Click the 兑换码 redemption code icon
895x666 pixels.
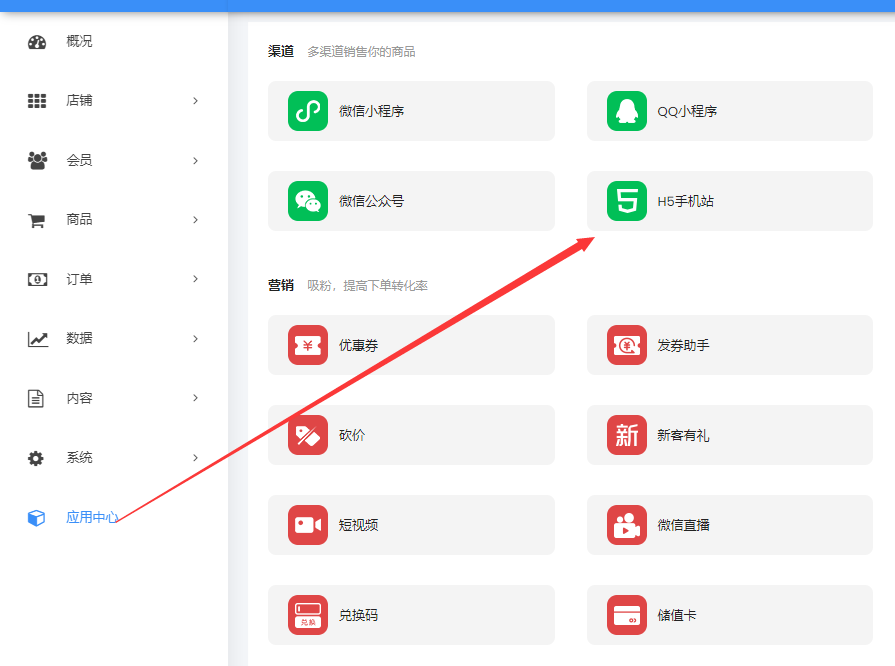pos(308,615)
